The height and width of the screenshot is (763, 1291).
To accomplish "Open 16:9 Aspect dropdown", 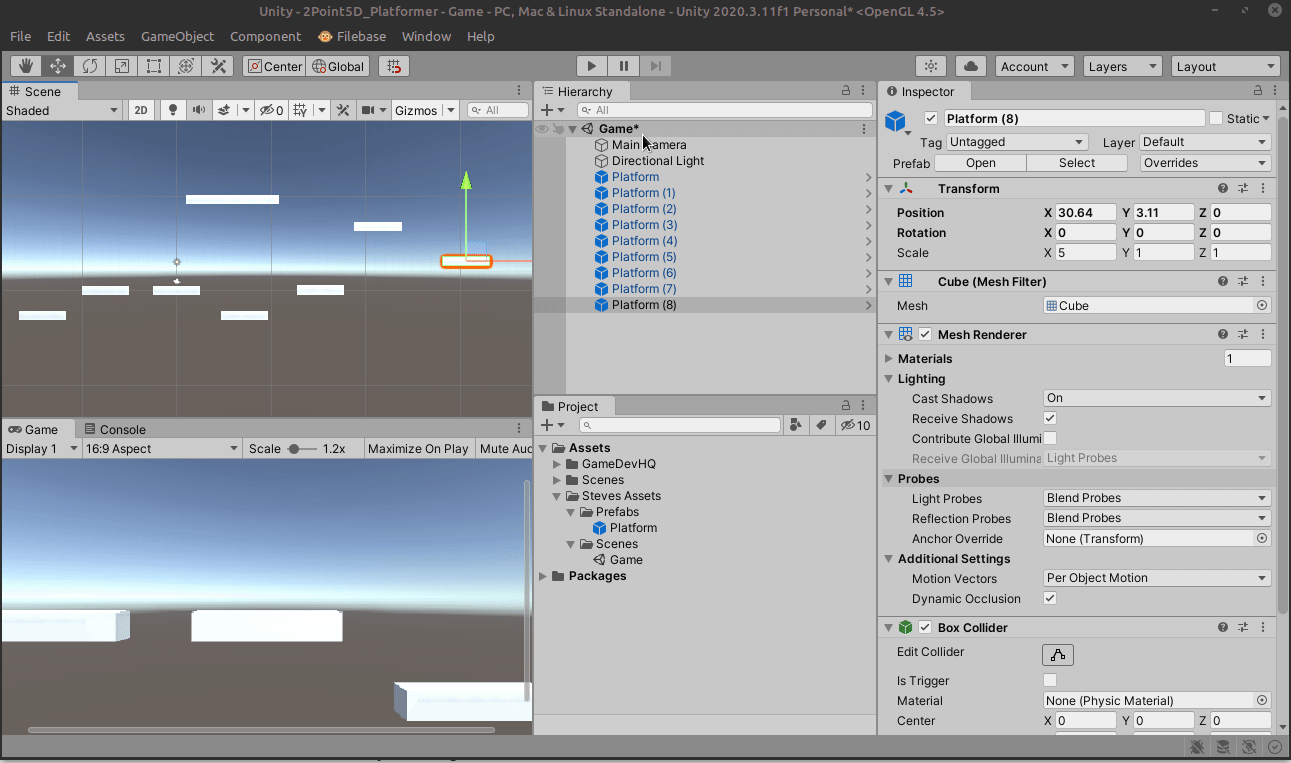I will 163,449.
